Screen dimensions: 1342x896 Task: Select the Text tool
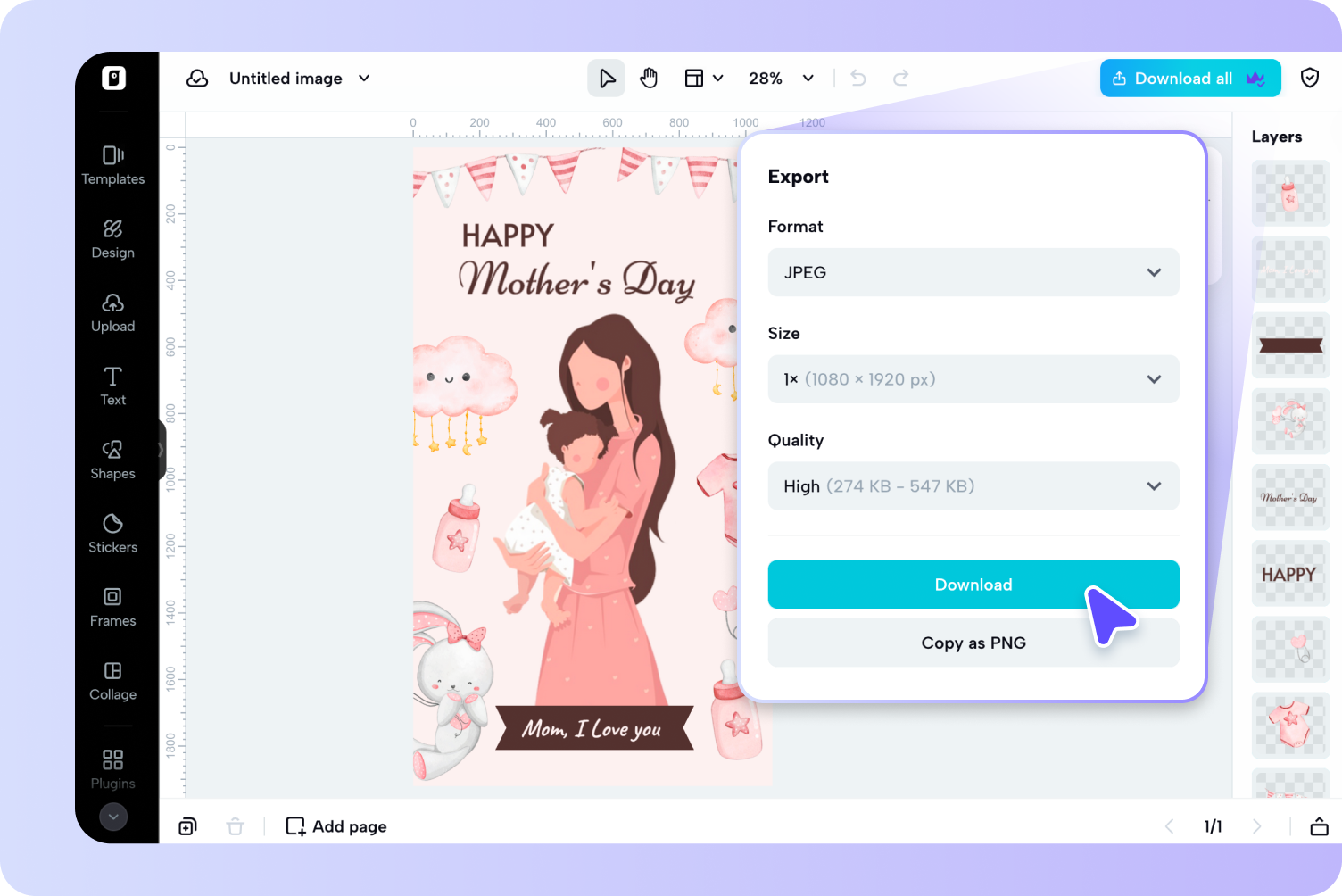(112, 386)
